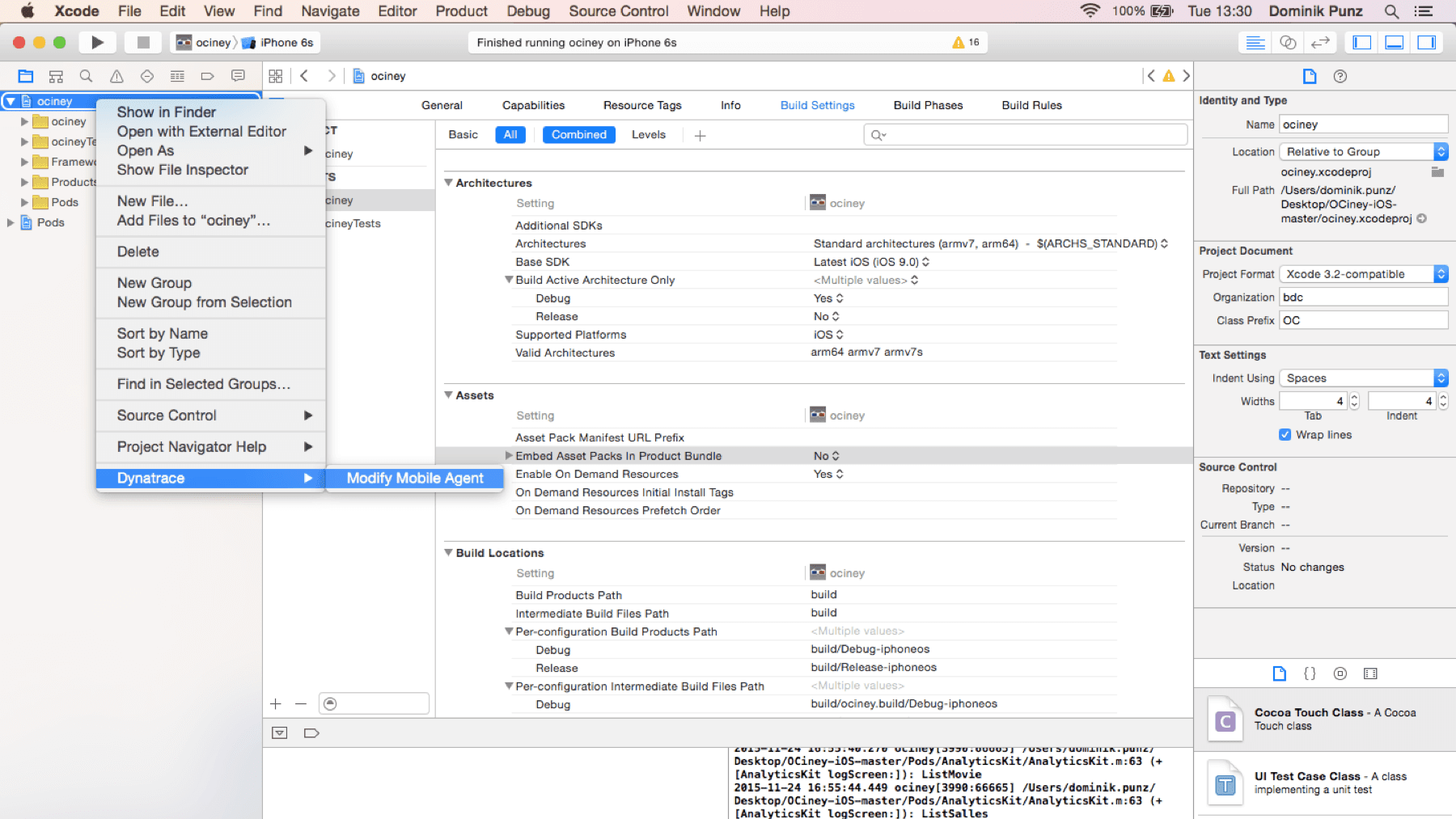Toggle the Wrap lines checkbox
Viewport: 1456px width, 819px height.
point(1285,435)
